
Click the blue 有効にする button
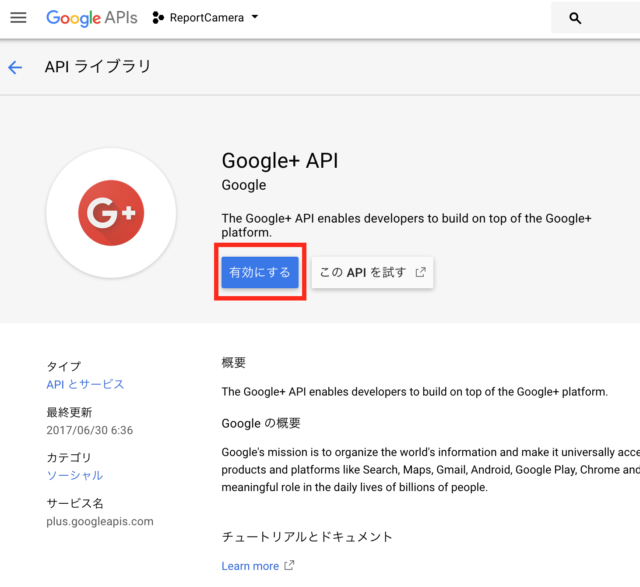[x=260, y=272]
